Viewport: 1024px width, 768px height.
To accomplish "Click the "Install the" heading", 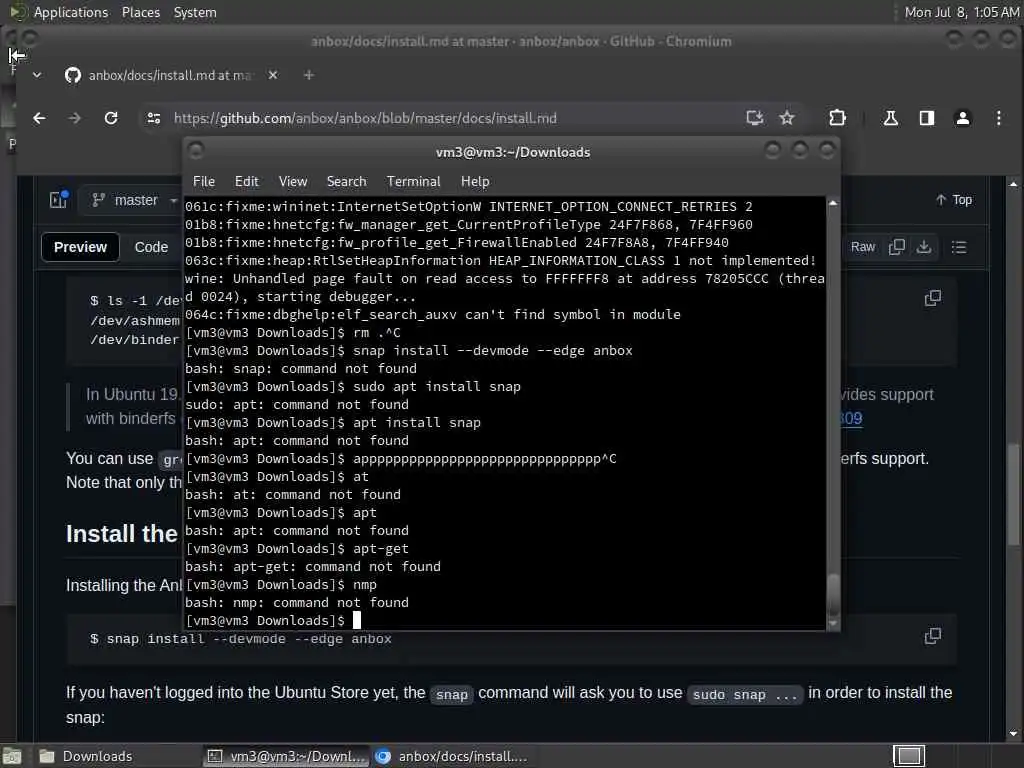I will 122,534.
